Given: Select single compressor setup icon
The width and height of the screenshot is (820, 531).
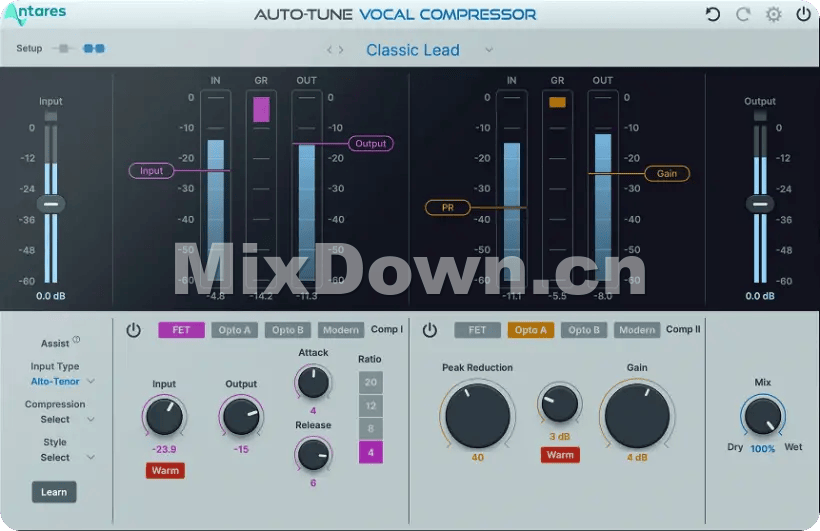Looking at the screenshot, I should (x=63, y=49).
